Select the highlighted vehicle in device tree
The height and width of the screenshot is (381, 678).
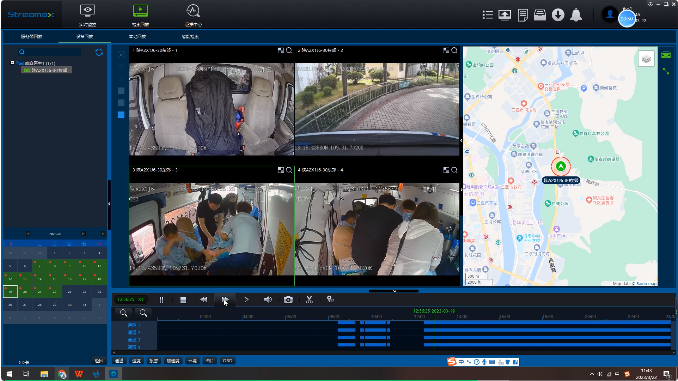(x=47, y=70)
